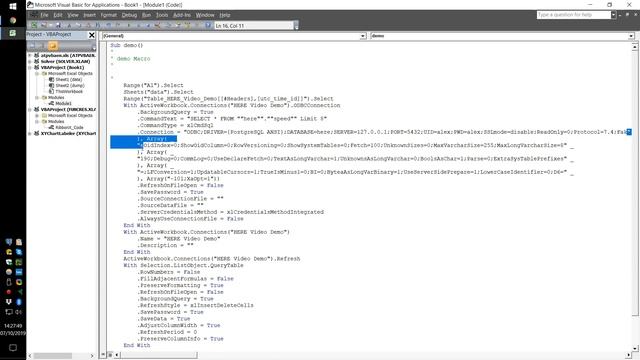This screenshot has width=640, height=360.
Task: Click Copy icon in VBA toolbar
Action: [79, 25]
